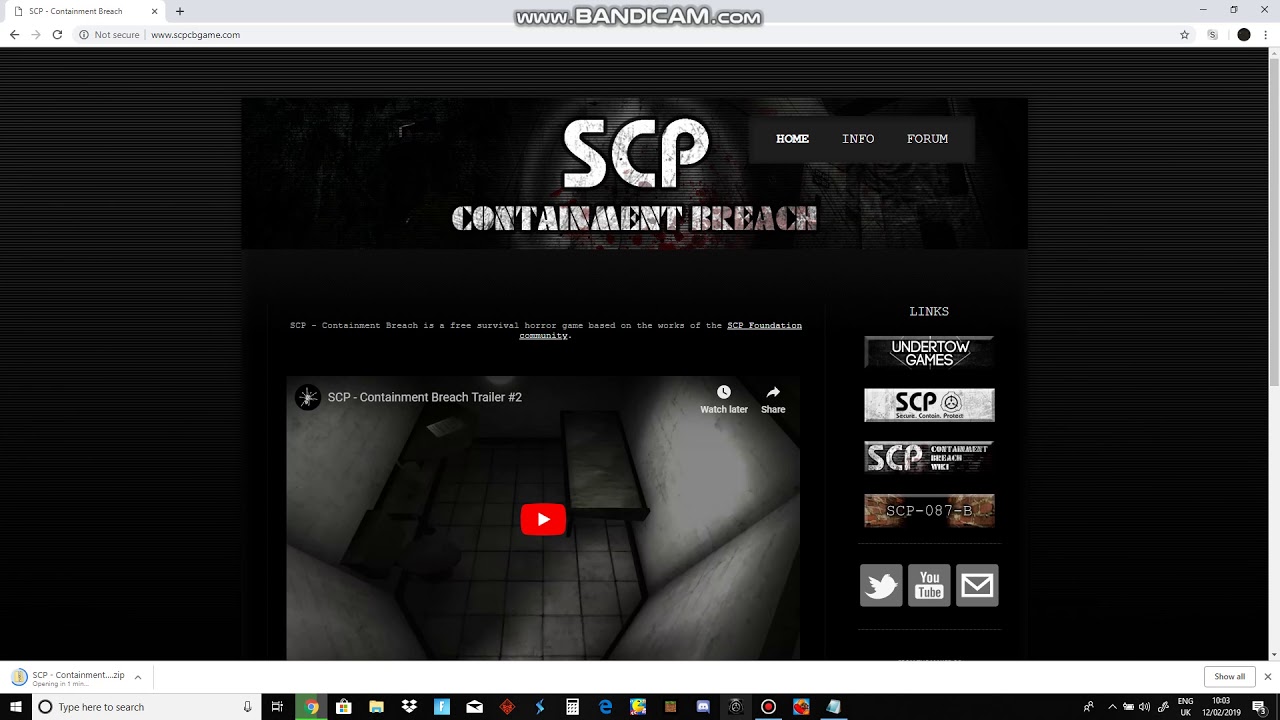This screenshot has height=720, width=1280.
Task: Close the SCP - Containment Breach tab
Action: pyautogui.click(x=154, y=11)
